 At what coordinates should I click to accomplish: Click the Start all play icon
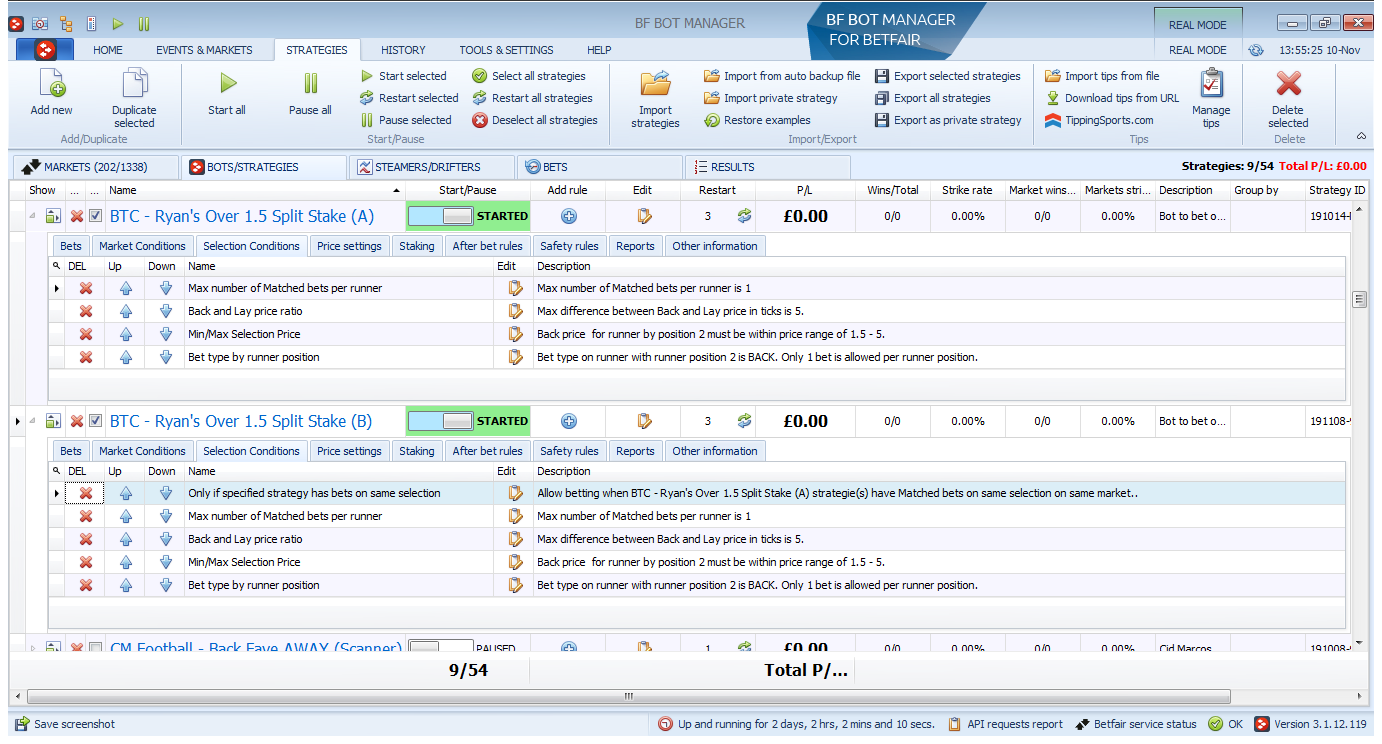point(227,84)
